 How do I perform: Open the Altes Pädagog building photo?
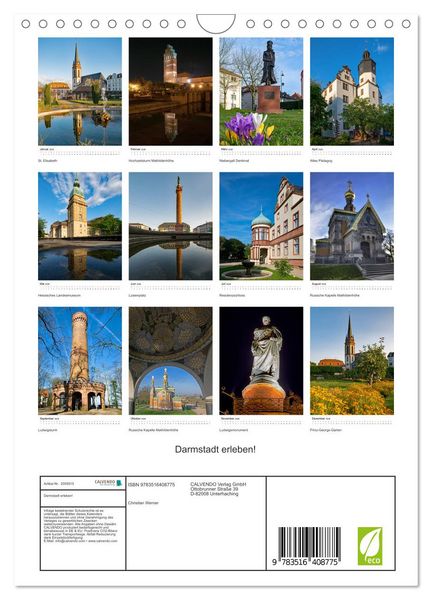tap(352, 91)
